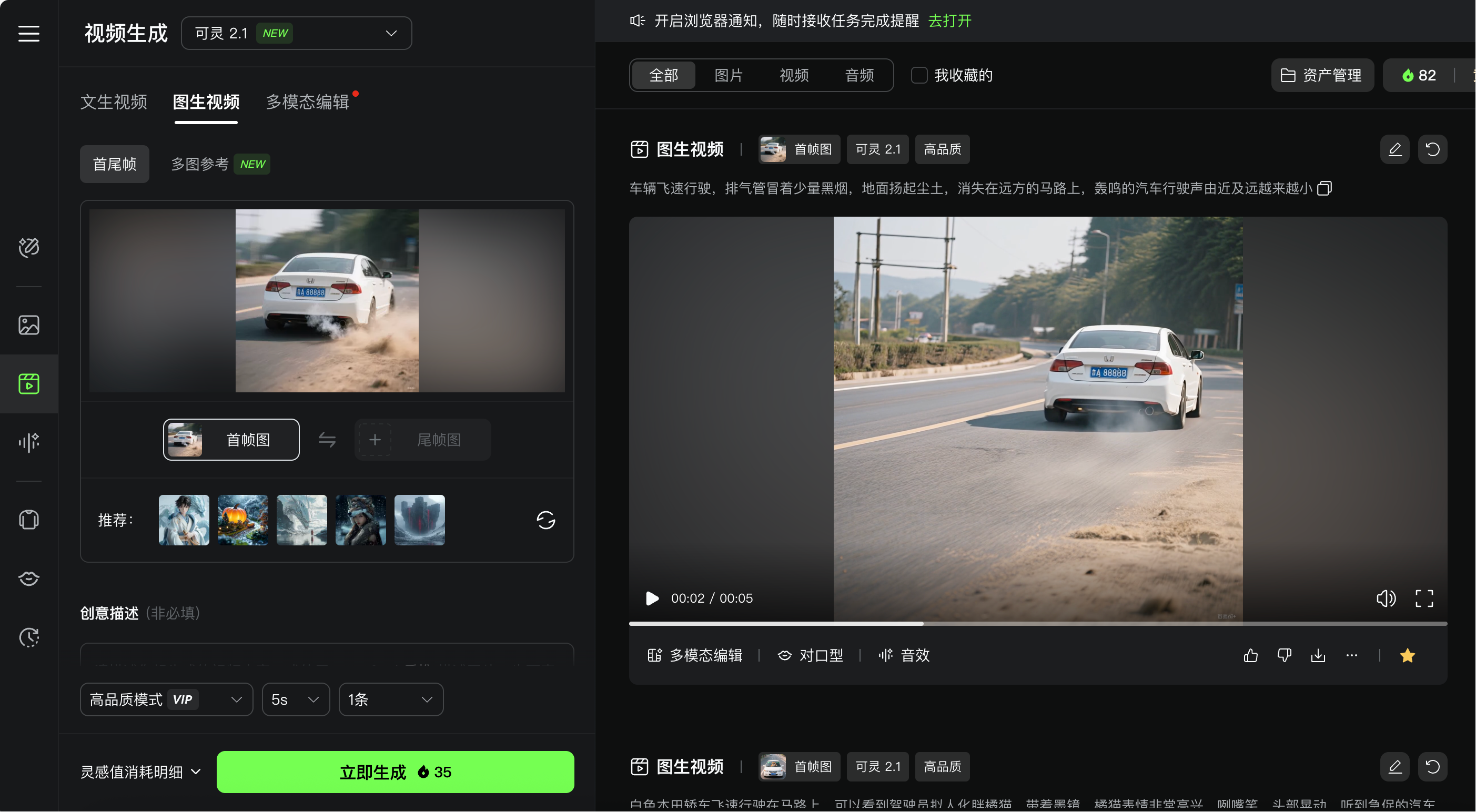
Task: Click the first result's 高品质 tag
Action: 943,149
